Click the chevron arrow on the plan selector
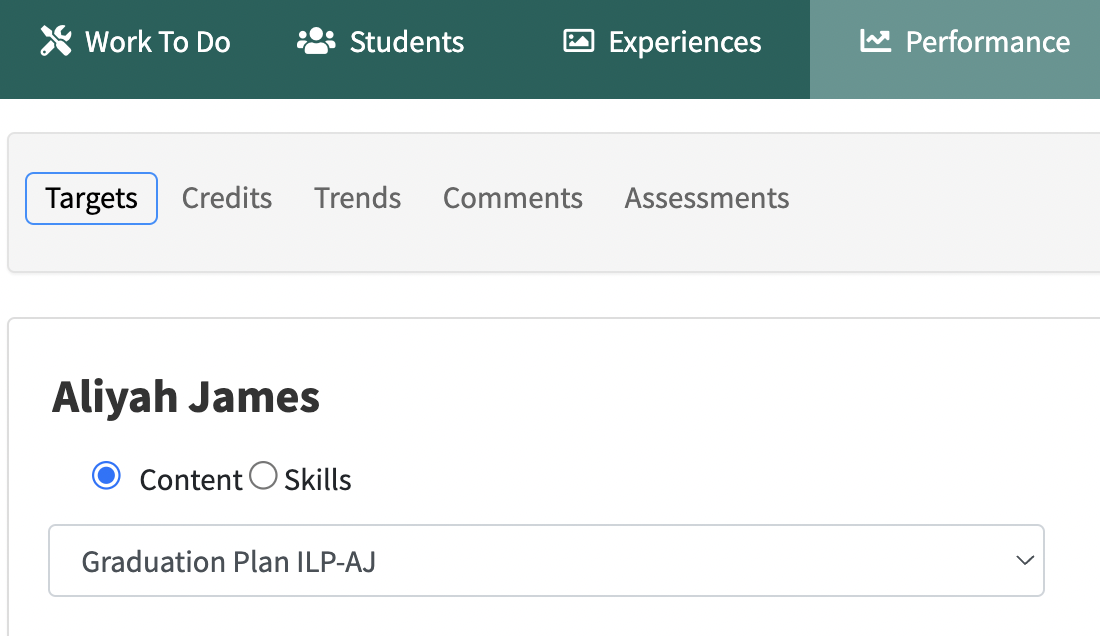Image resolution: width=1100 pixels, height=636 pixels. point(1024,561)
